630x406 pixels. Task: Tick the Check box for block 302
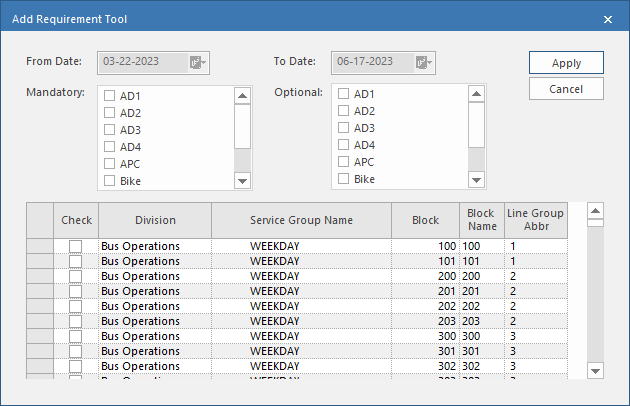[76, 366]
